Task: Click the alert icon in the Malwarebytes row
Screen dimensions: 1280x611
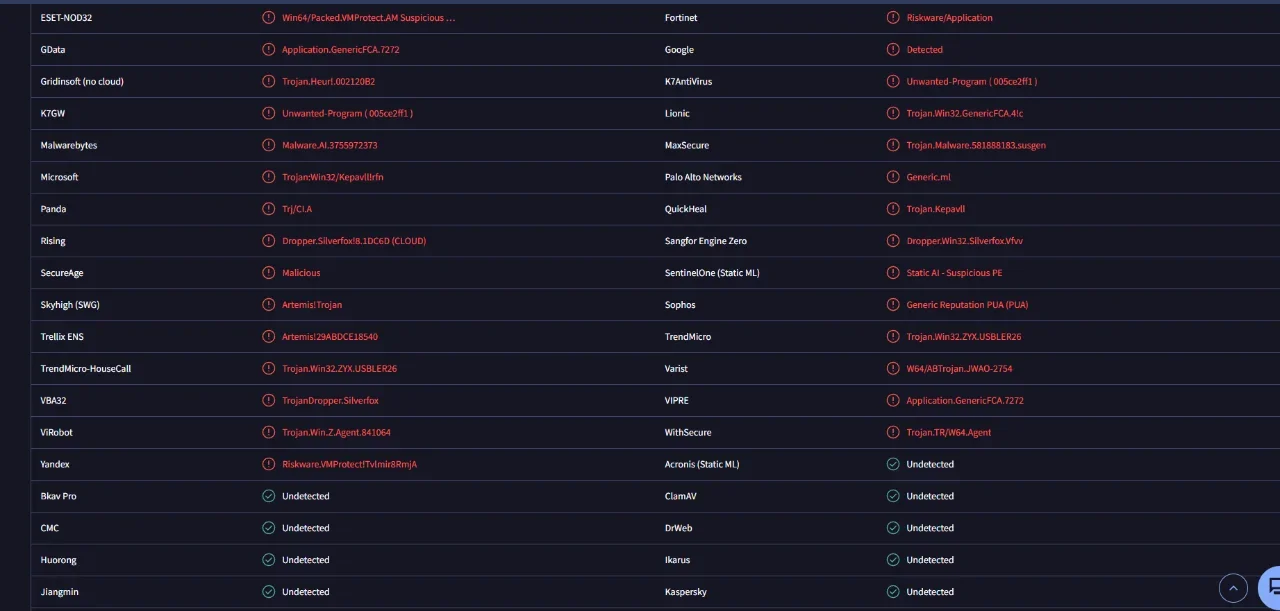Action: (x=268, y=145)
